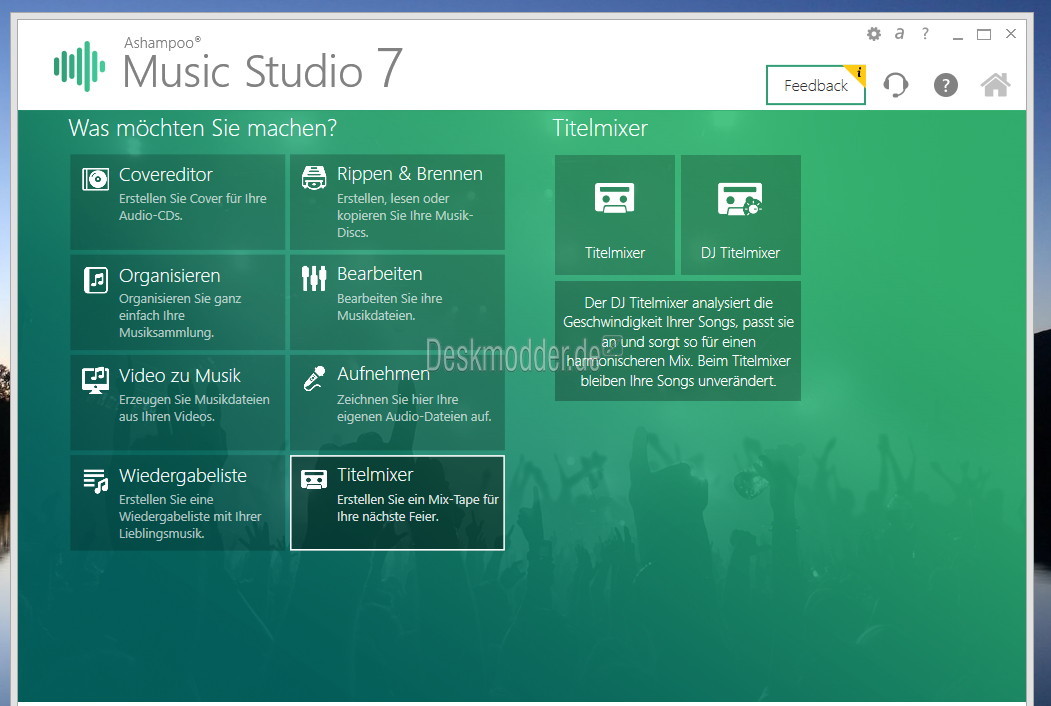The image size is (1051, 706).
Task: Launch Rippen & Brennen
Action: click(397, 202)
